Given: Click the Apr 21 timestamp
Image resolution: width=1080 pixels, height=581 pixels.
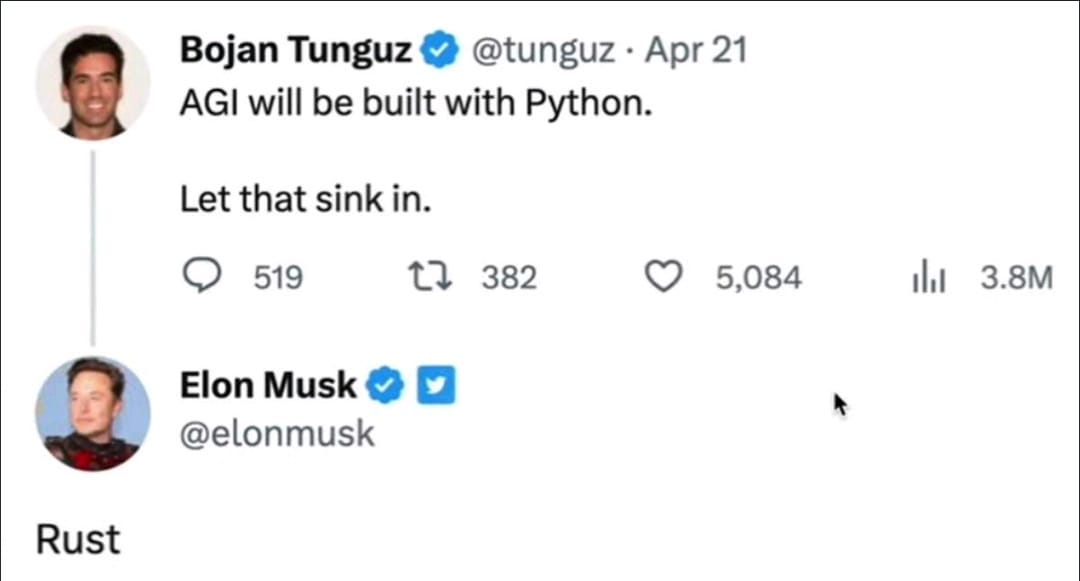Looking at the screenshot, I should pos(695,51).
